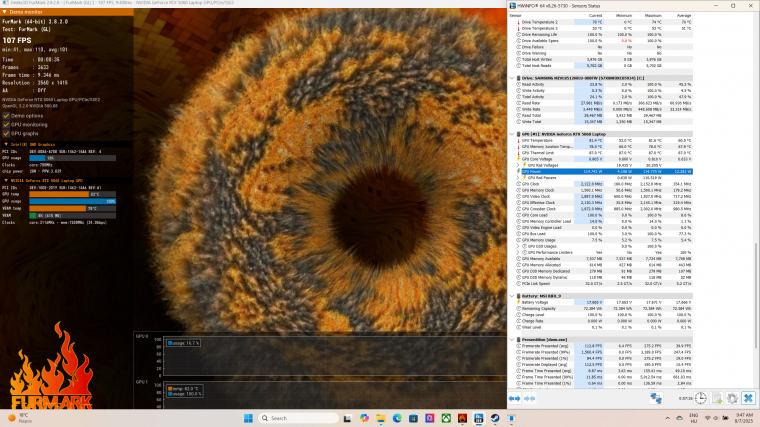
Task: Click the GPU temp bar in FurMark
Action: [x=72, y=194]
